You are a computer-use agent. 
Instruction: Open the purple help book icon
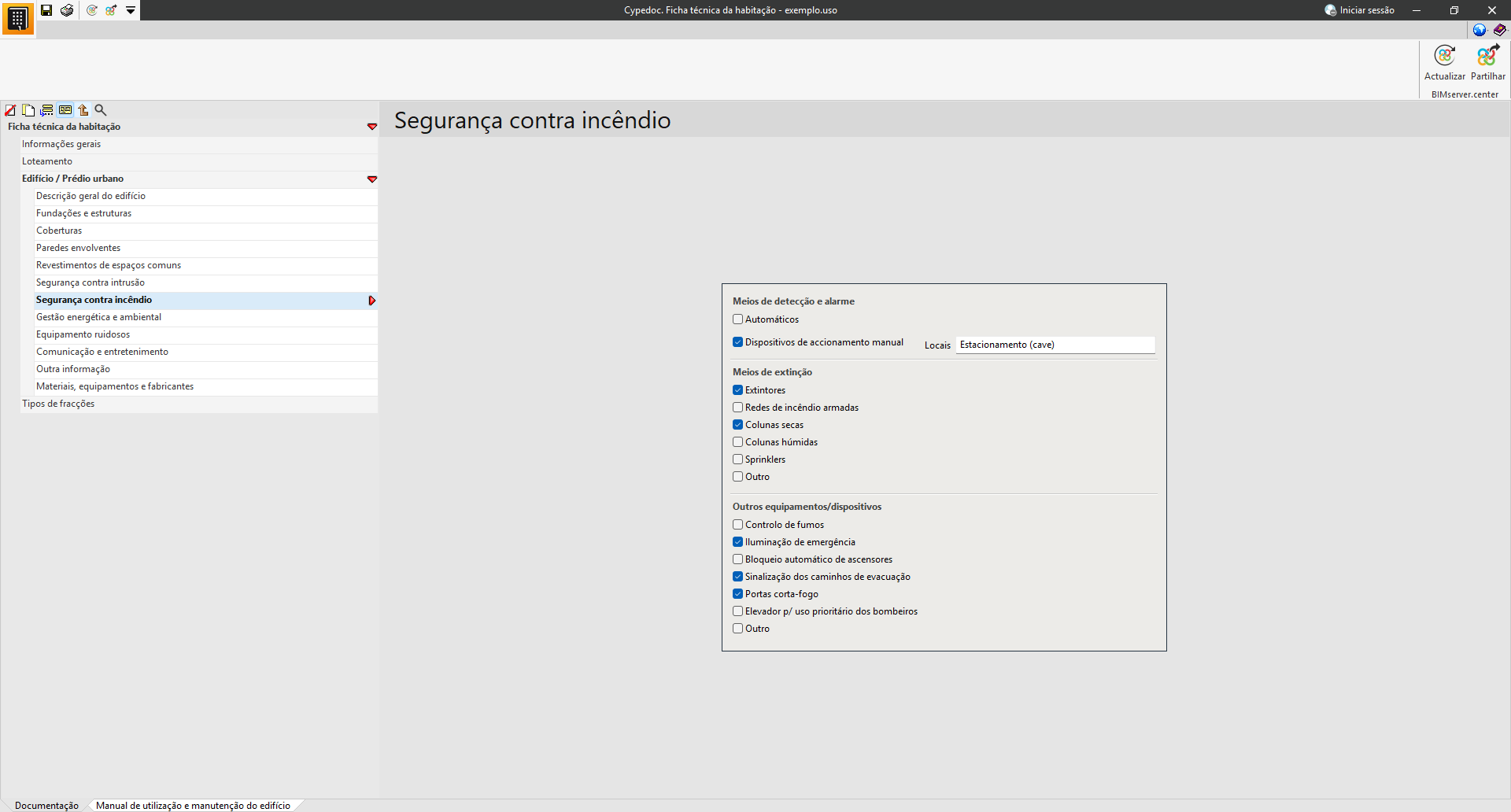coord(1500,30)
